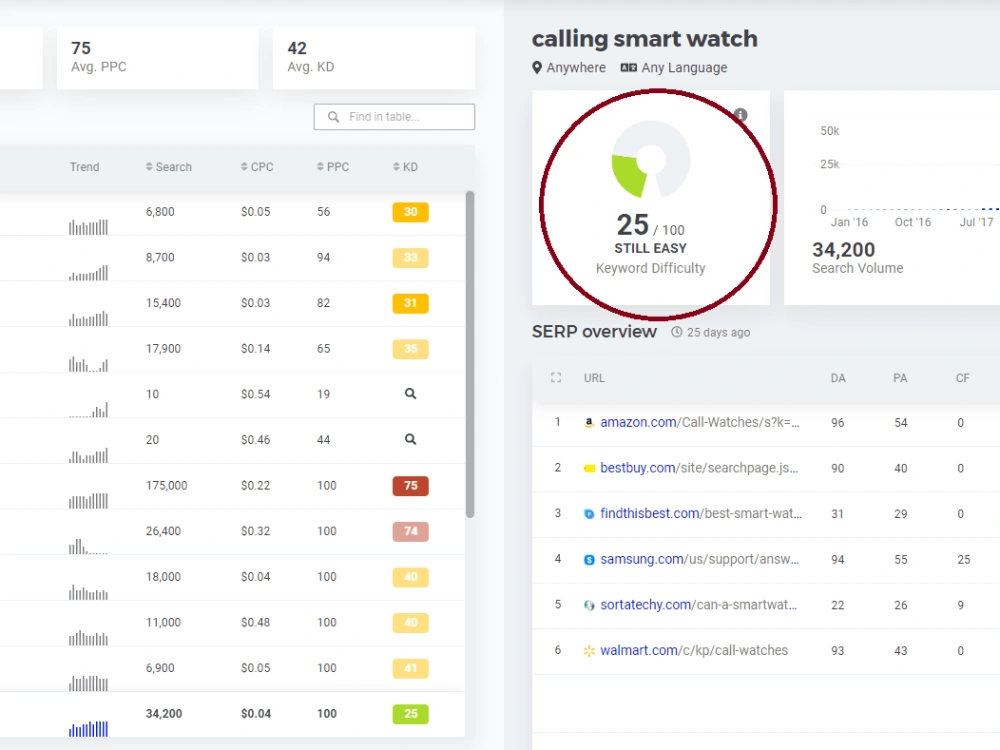
Task: Click the Avg. KD 42 summary card
Action: point(374,57)
